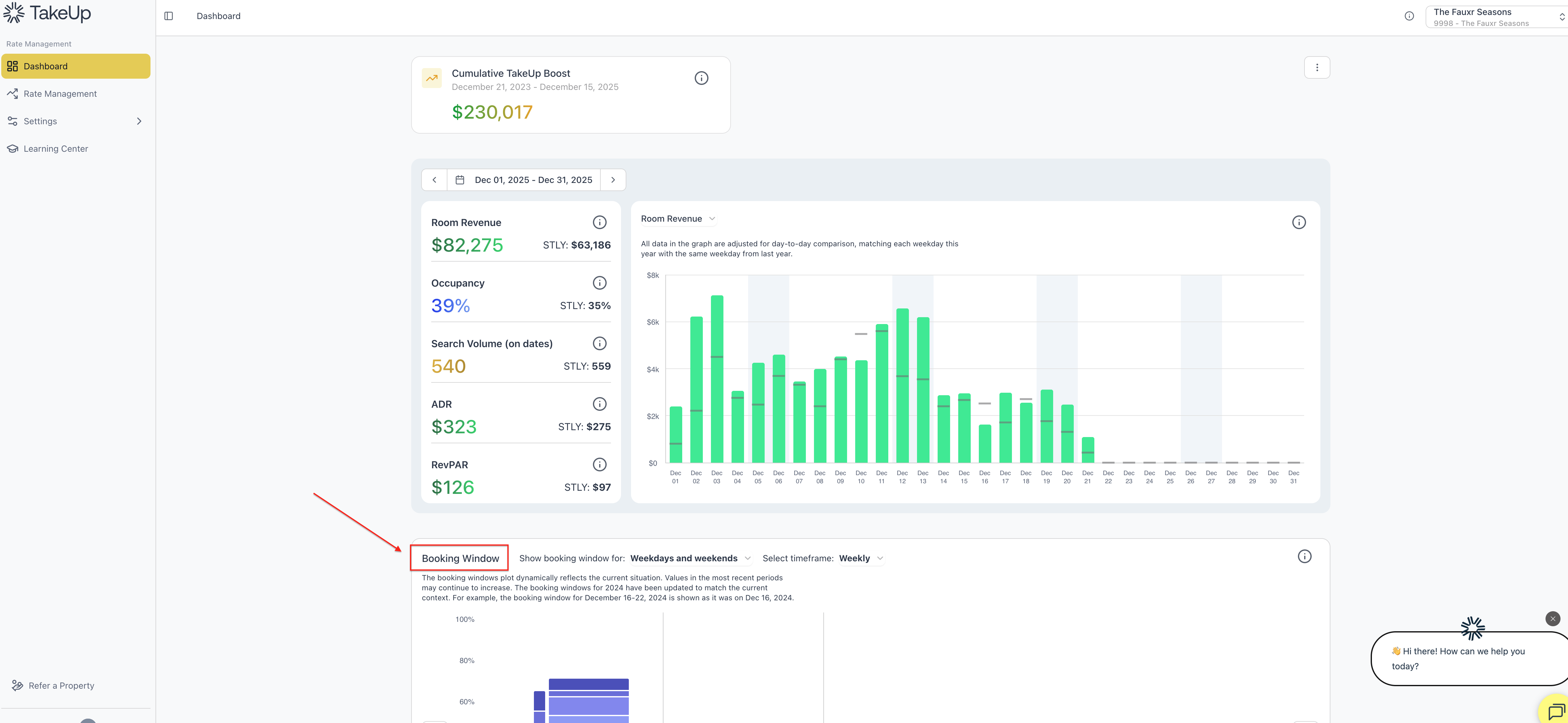The width and height of the screenshot is (1568, 723).
Task: Click the RevPAR info icon
Action: click(599, 464)
